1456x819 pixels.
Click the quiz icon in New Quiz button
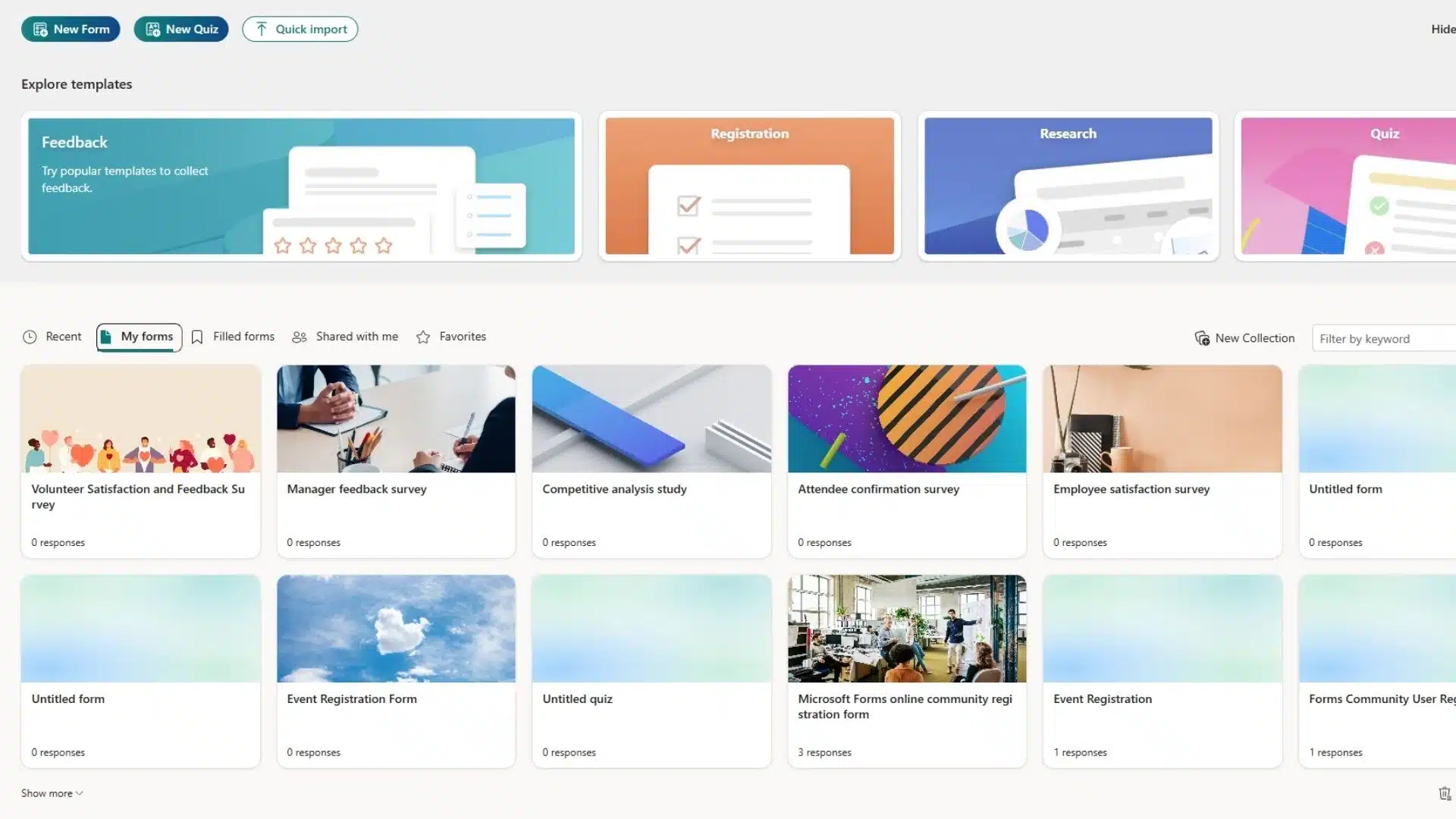[x=152, y=30]
